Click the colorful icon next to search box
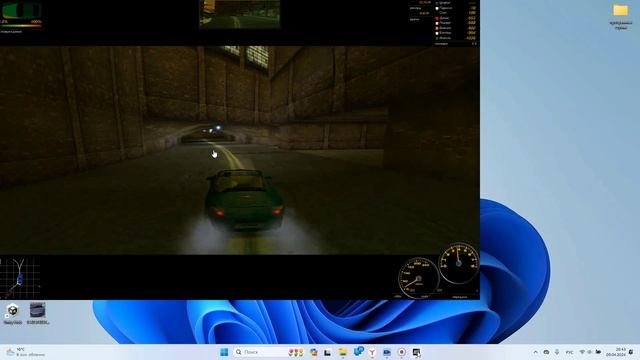The image size is (640, 360). pyautogui.click(x=296, y=352)
